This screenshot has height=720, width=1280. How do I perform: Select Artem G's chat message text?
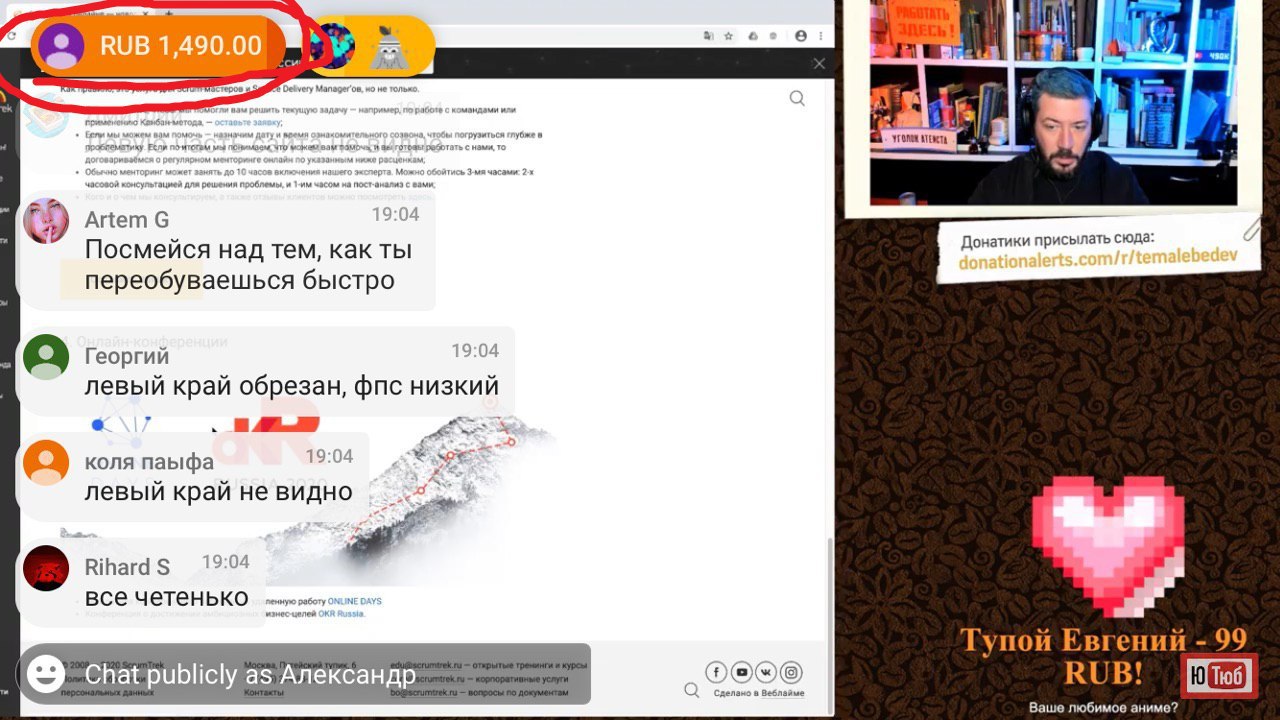(x=248, y=265)
